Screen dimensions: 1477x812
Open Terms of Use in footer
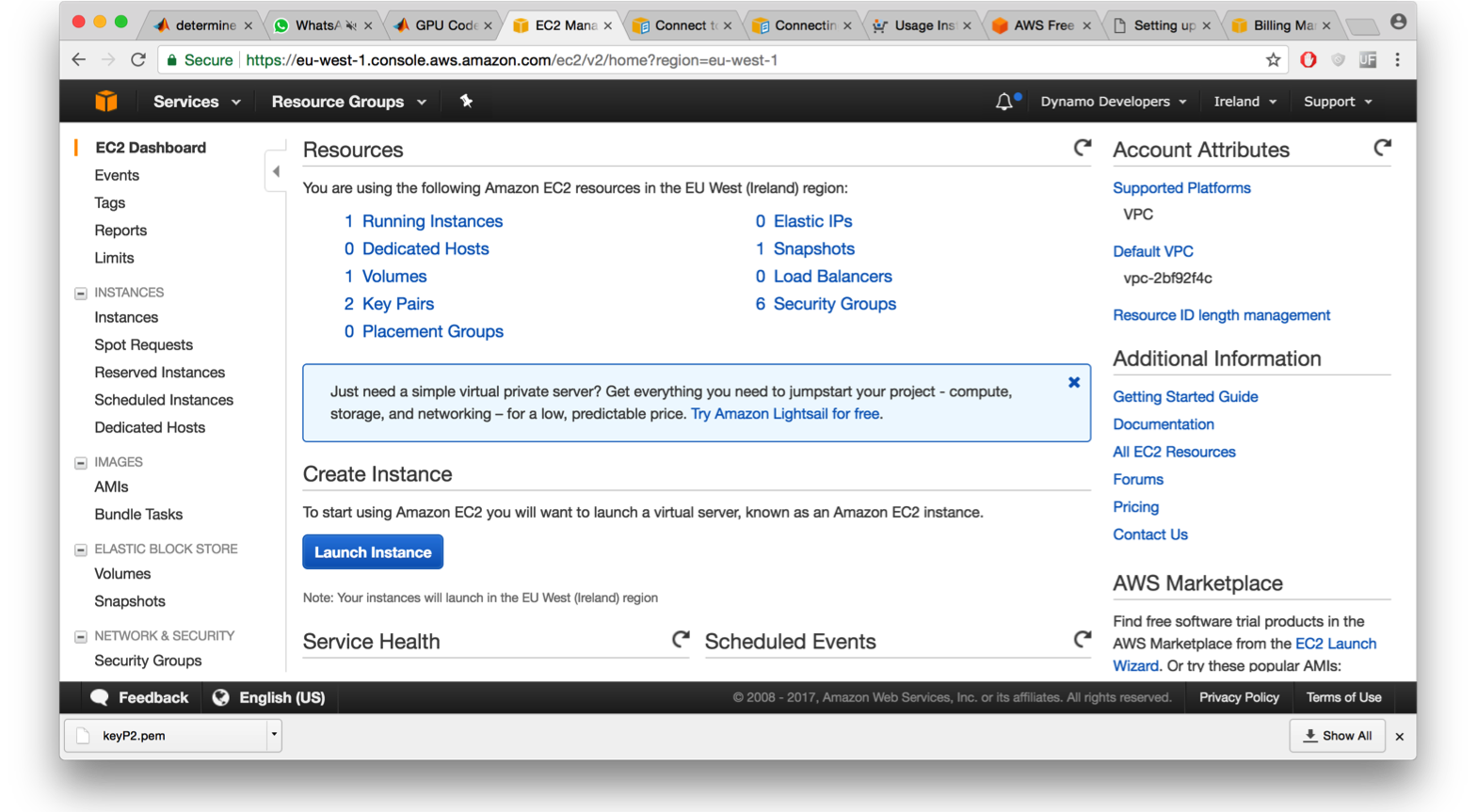pyautogui.click(x=1343, y=697)
